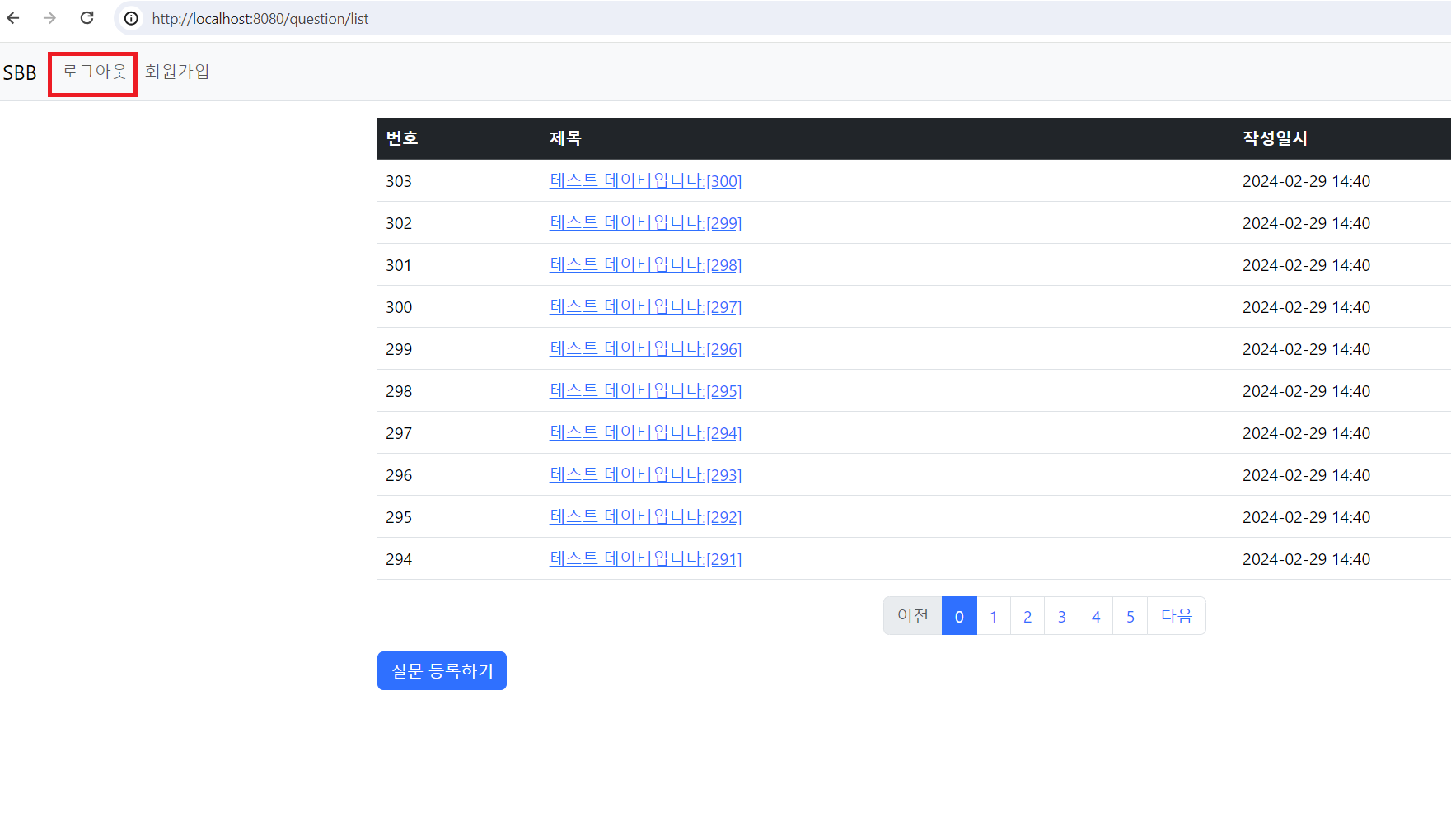Go to page 1 in pagination
The height and width of the screenshot is (840, 1451).
pos(994,616)
